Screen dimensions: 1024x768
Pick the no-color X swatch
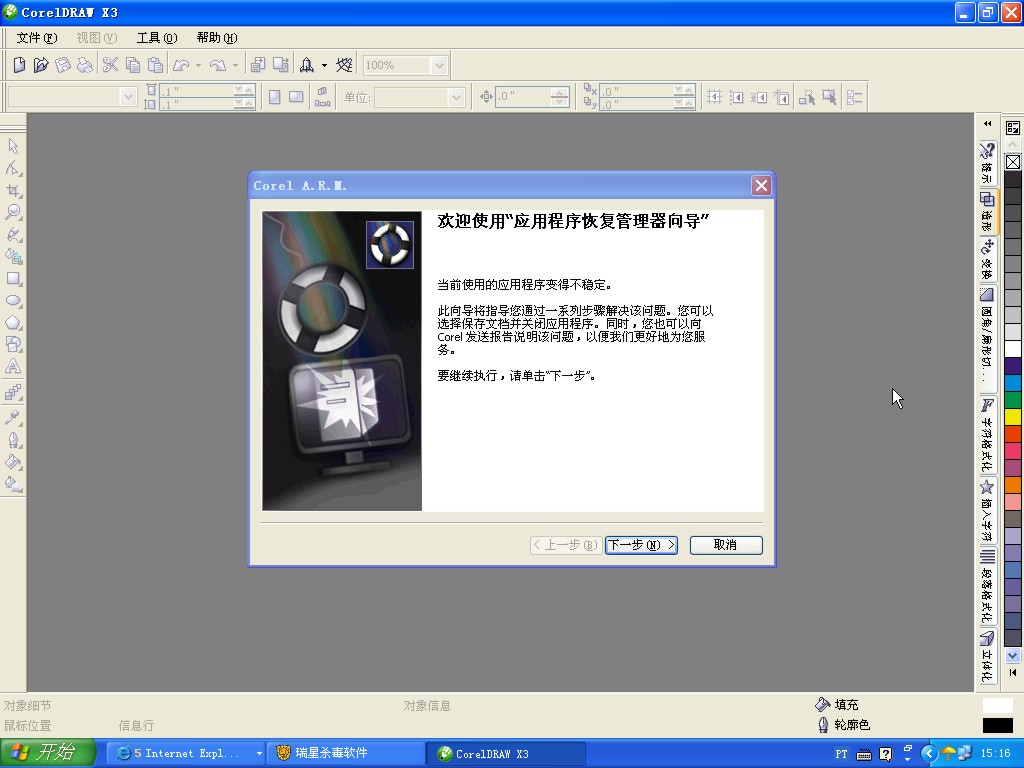(x=1013, y=162)
